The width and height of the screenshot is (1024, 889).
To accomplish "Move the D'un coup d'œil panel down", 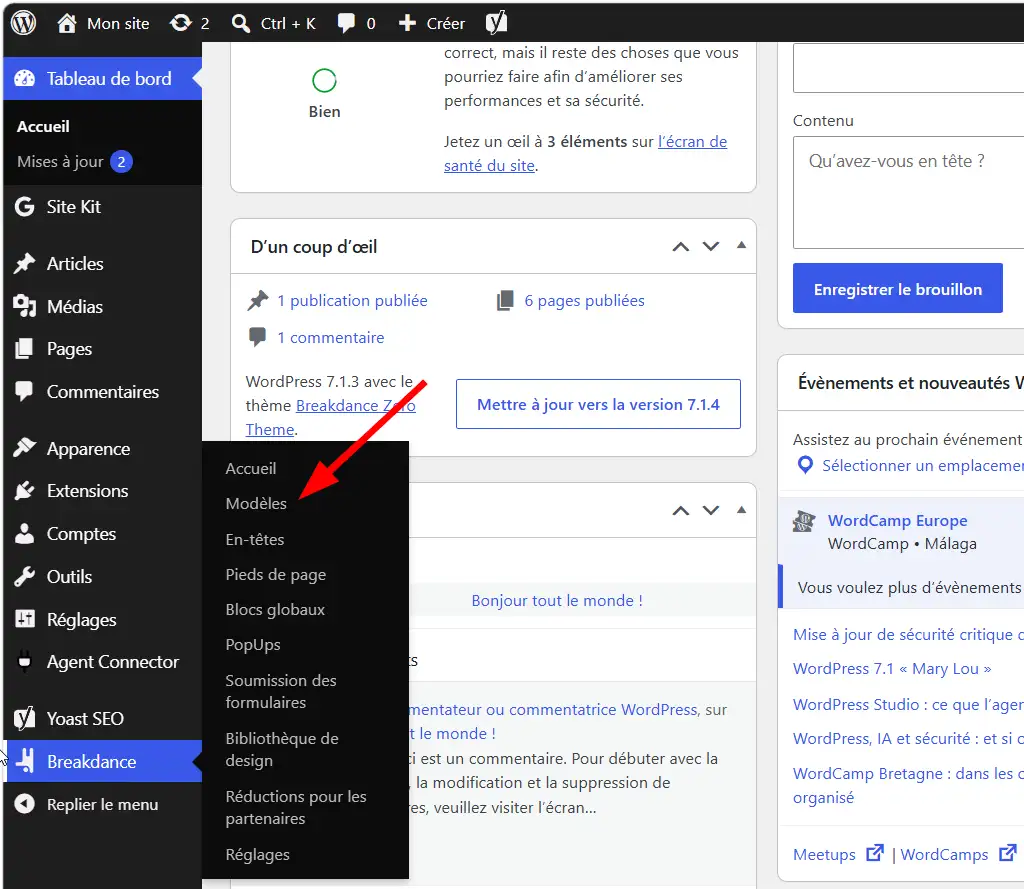I will pos(711,246).
